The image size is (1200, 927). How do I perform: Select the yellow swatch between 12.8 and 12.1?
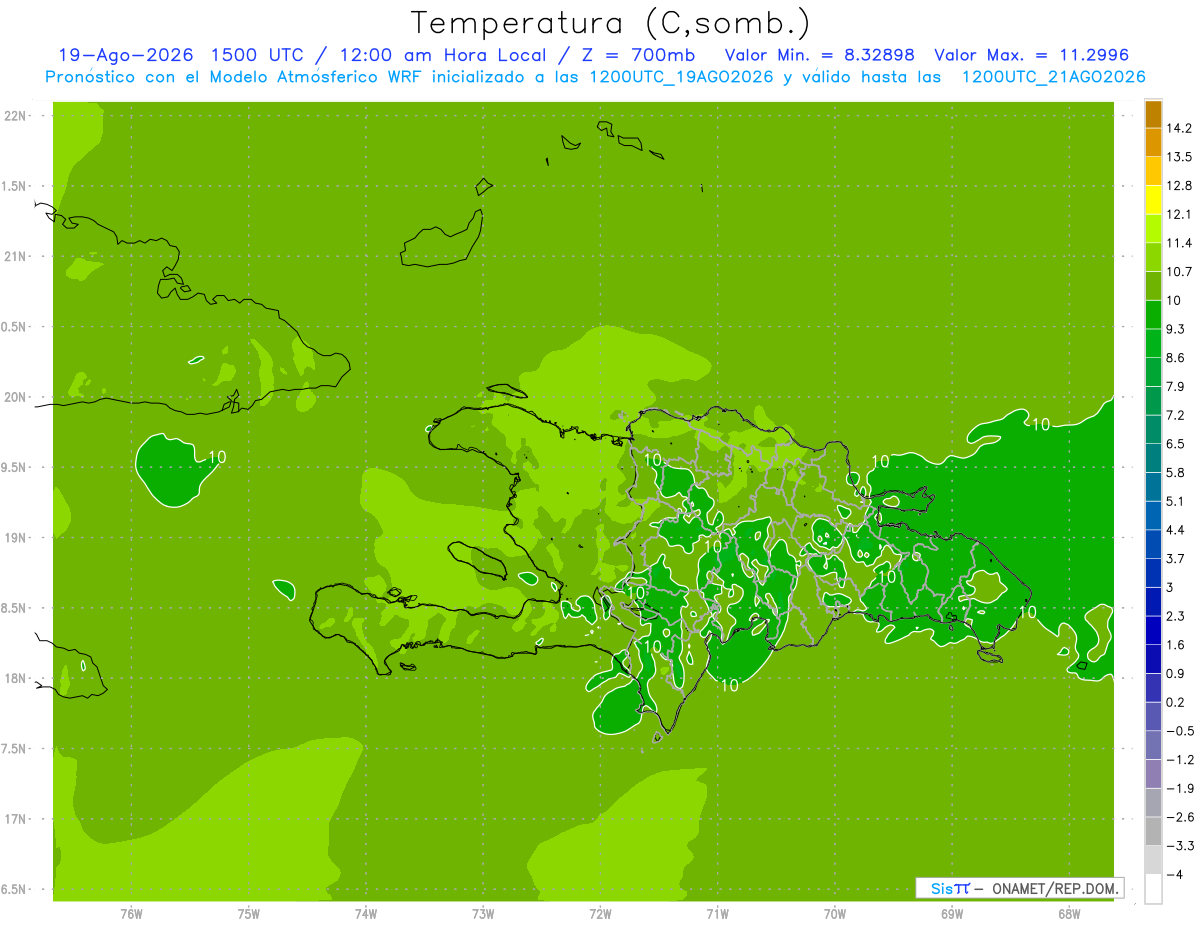[x=1153, y=200]
